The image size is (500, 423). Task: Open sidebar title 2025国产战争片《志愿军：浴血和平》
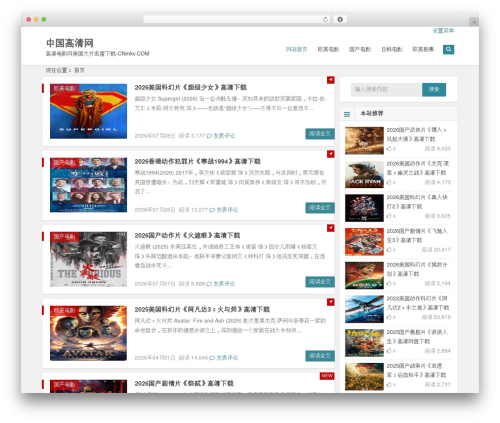coord(416,370)
